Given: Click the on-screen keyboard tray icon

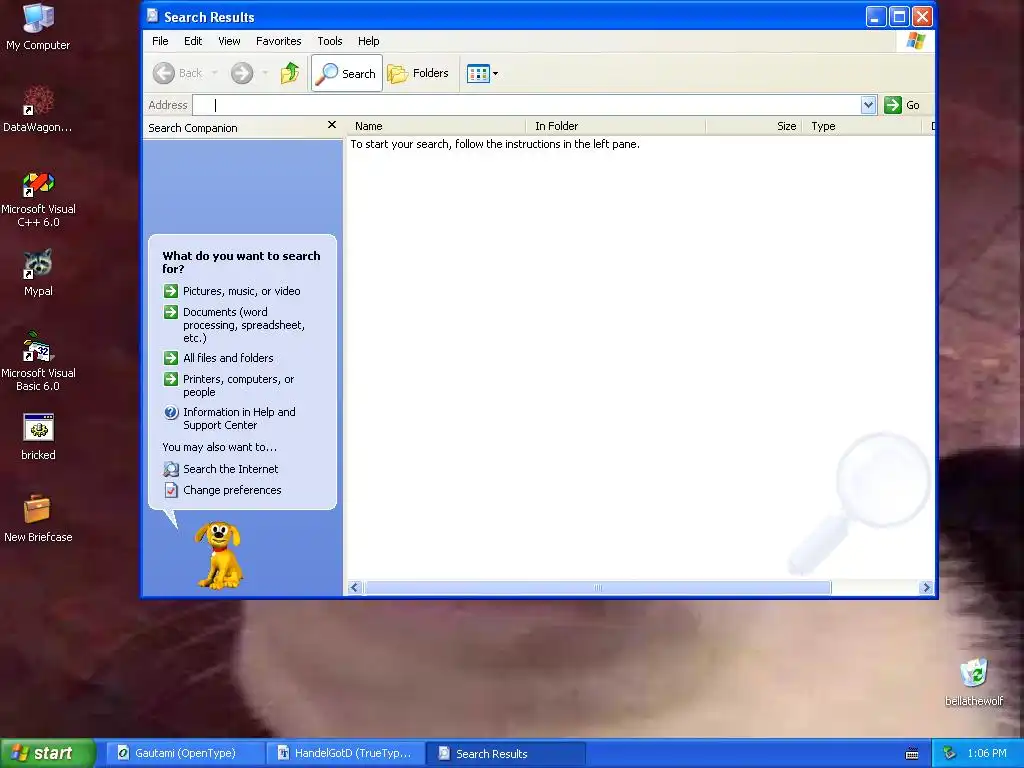Looking at the screenshot, I should click(912, 754).
